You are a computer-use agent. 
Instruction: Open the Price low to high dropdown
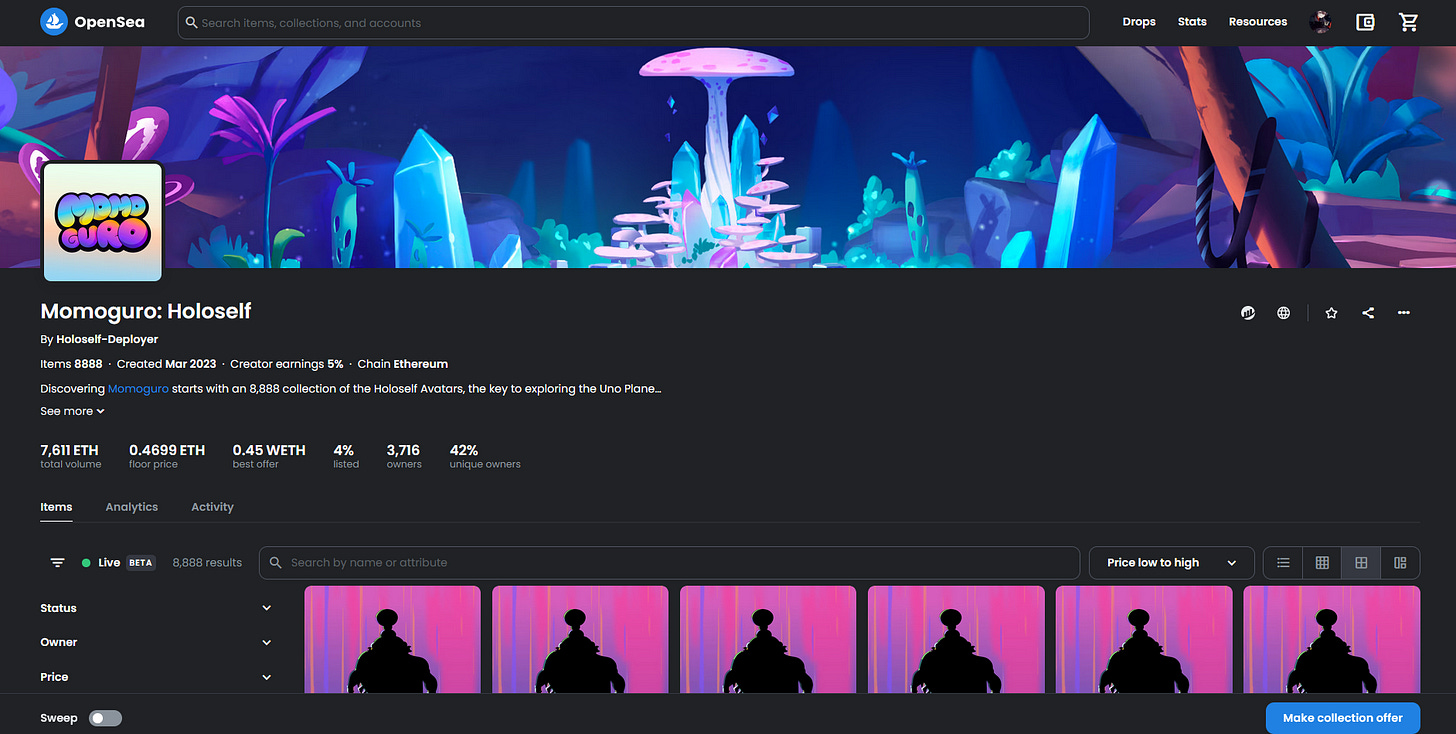(x=1171, y=563)
